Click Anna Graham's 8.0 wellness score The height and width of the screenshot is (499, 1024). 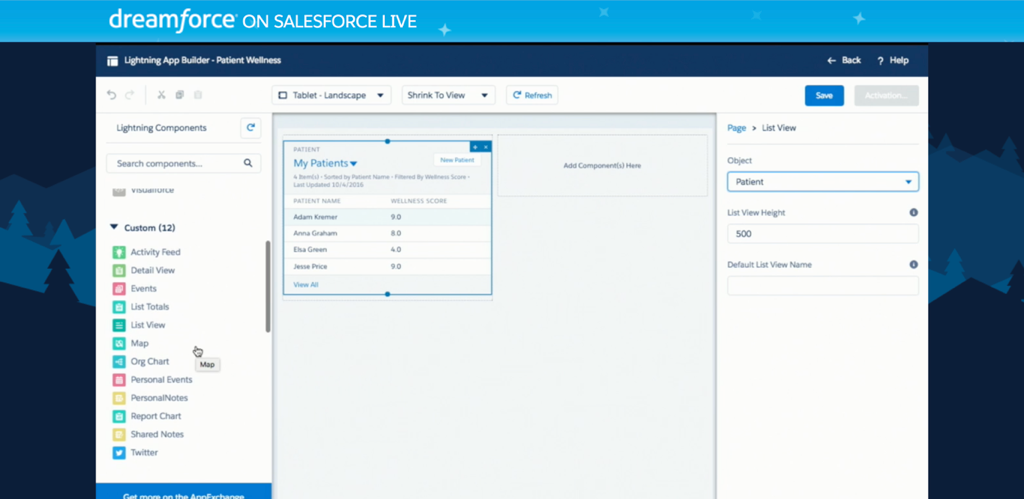[396, 233]
